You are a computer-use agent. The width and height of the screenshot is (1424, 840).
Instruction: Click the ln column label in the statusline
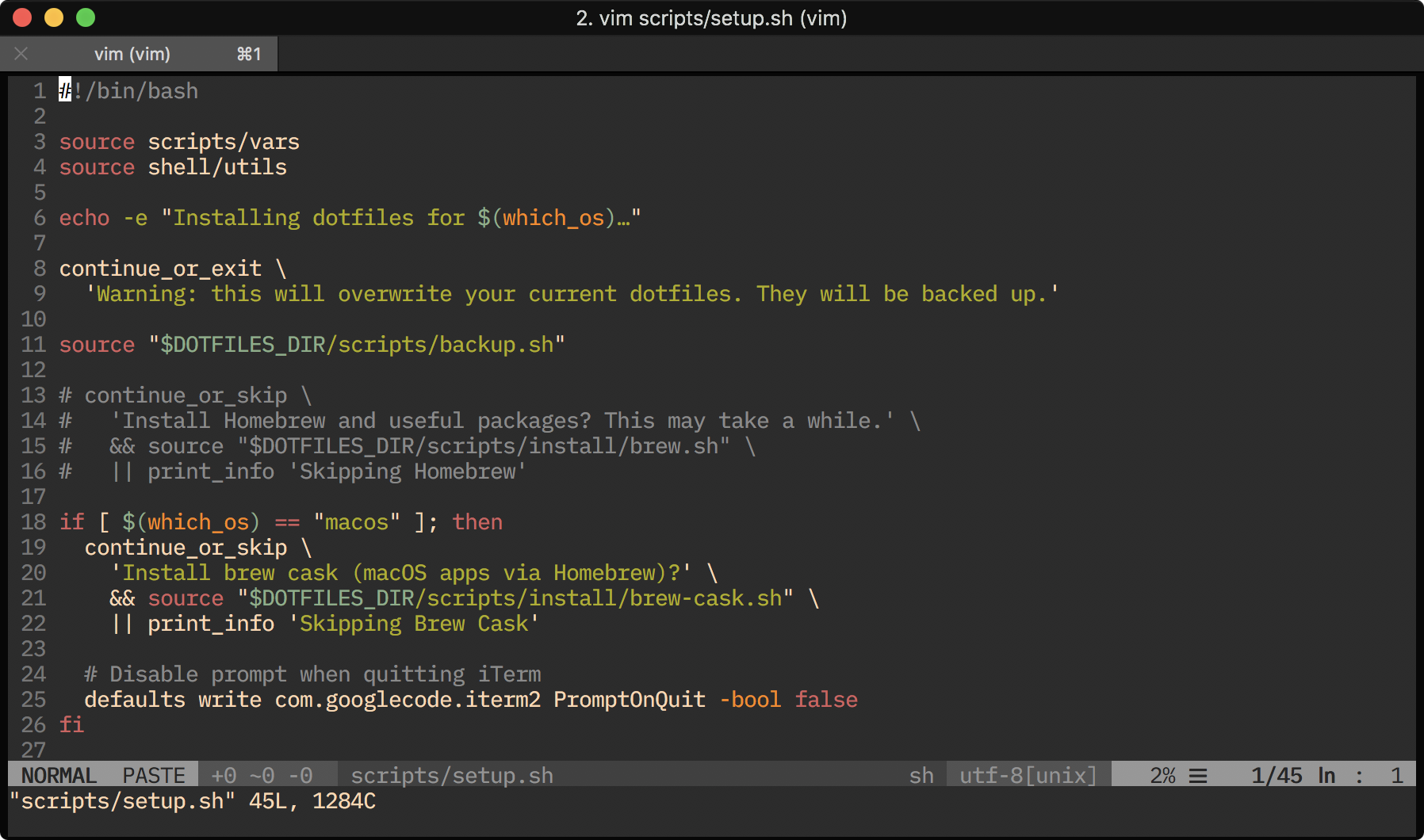point(1326,775)
